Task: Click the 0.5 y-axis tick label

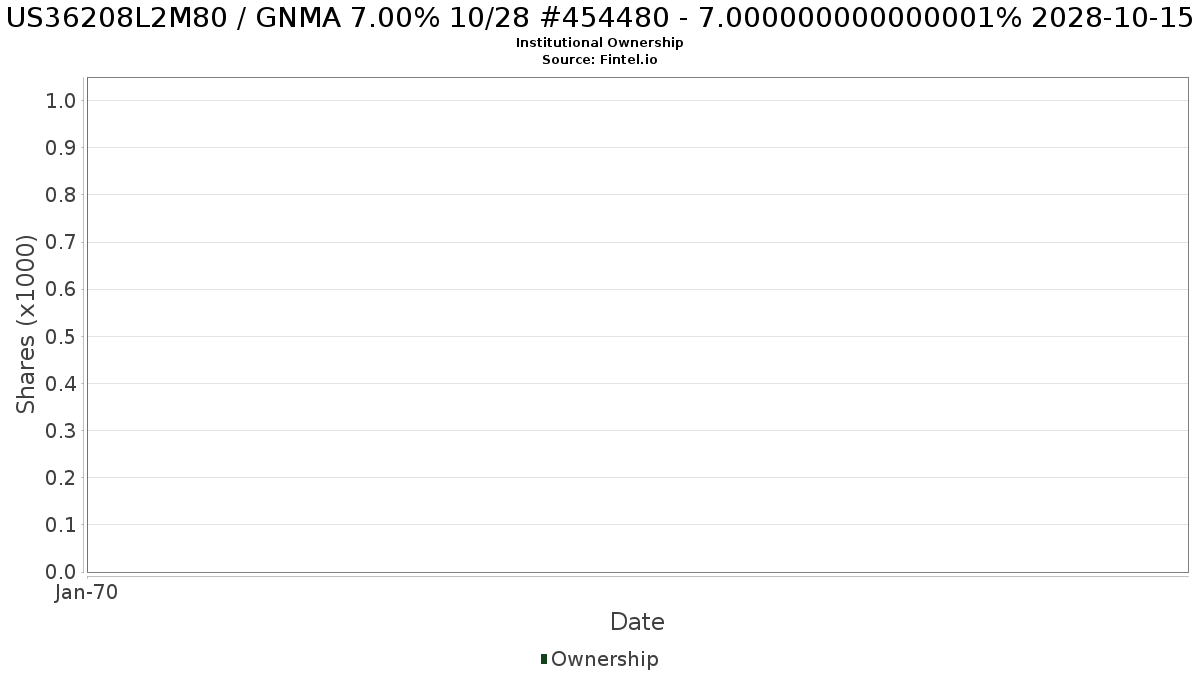Action: tap(61, 336)
